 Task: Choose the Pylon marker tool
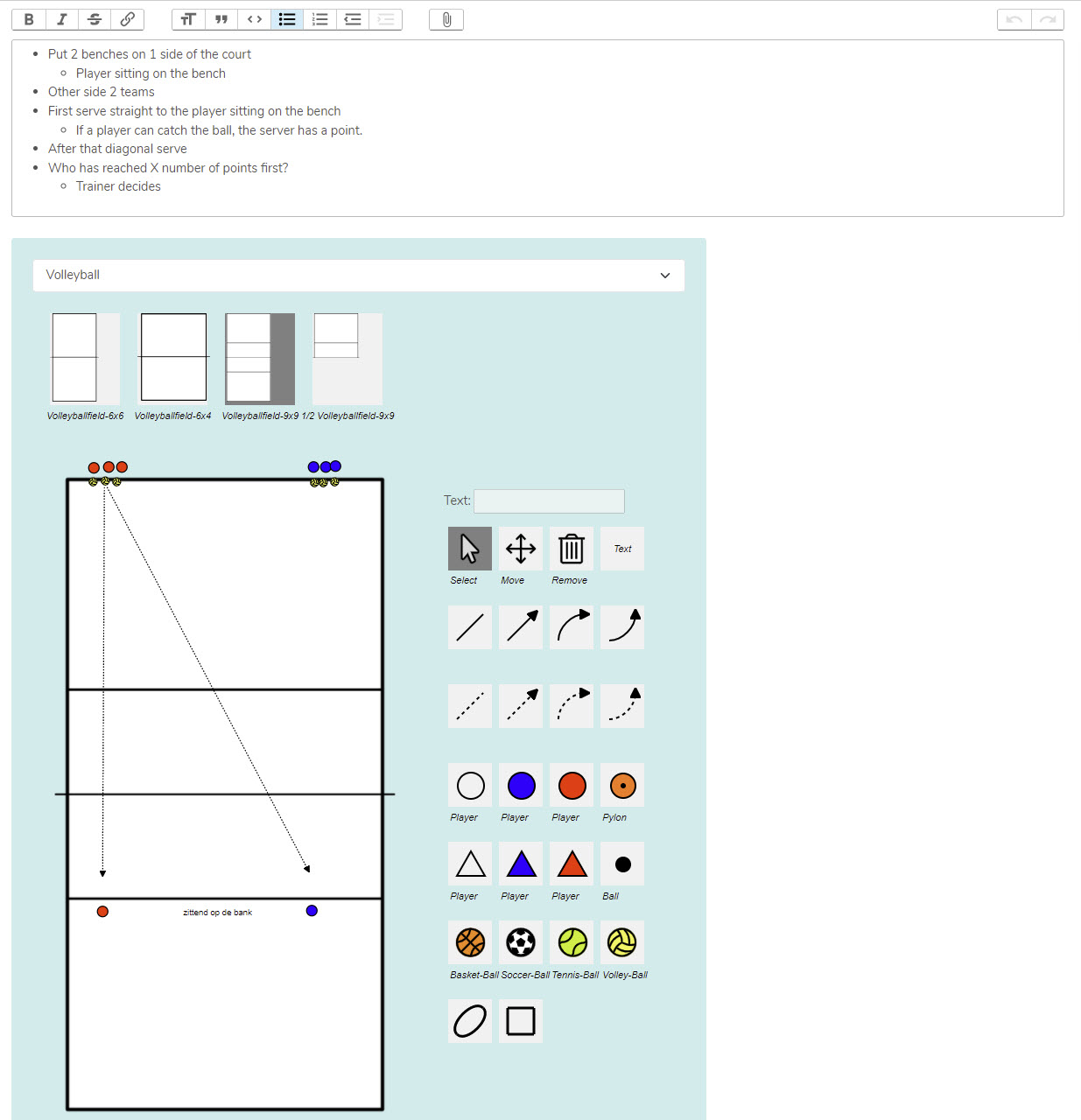point(622,785)
